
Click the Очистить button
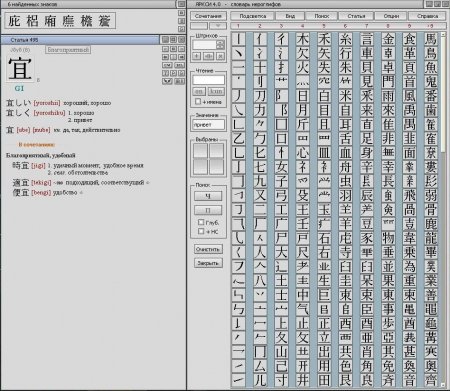[208, 249]
